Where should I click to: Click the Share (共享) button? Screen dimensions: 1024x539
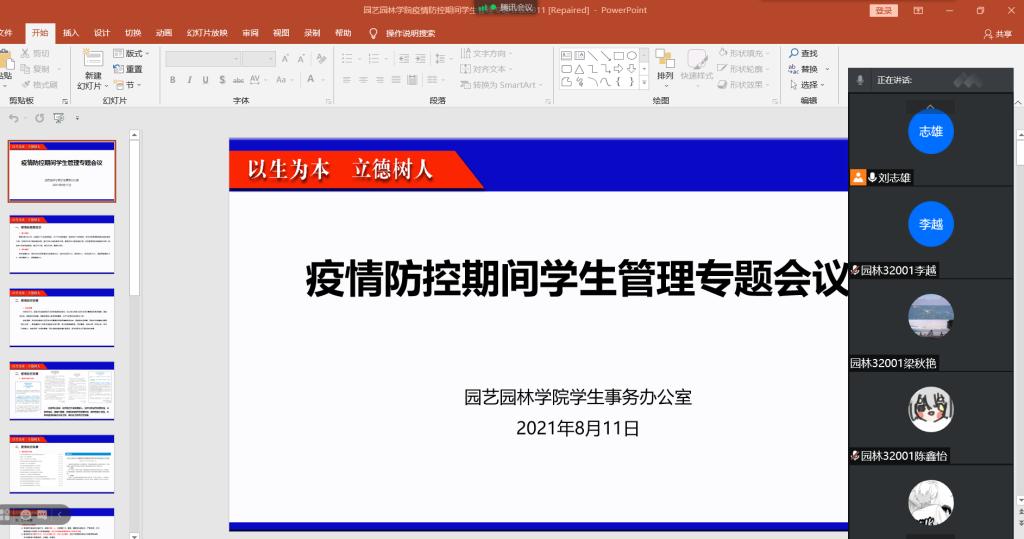pyautogui.click(x=997, y=33)
